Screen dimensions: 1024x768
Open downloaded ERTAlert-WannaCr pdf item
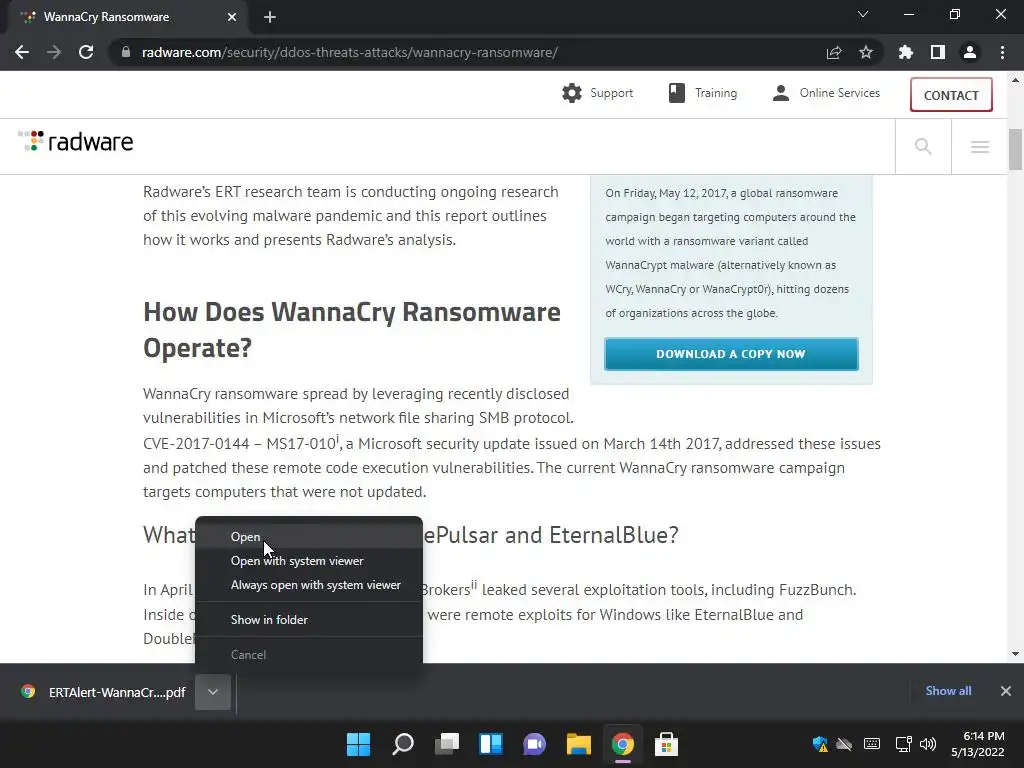coord(103,692)
